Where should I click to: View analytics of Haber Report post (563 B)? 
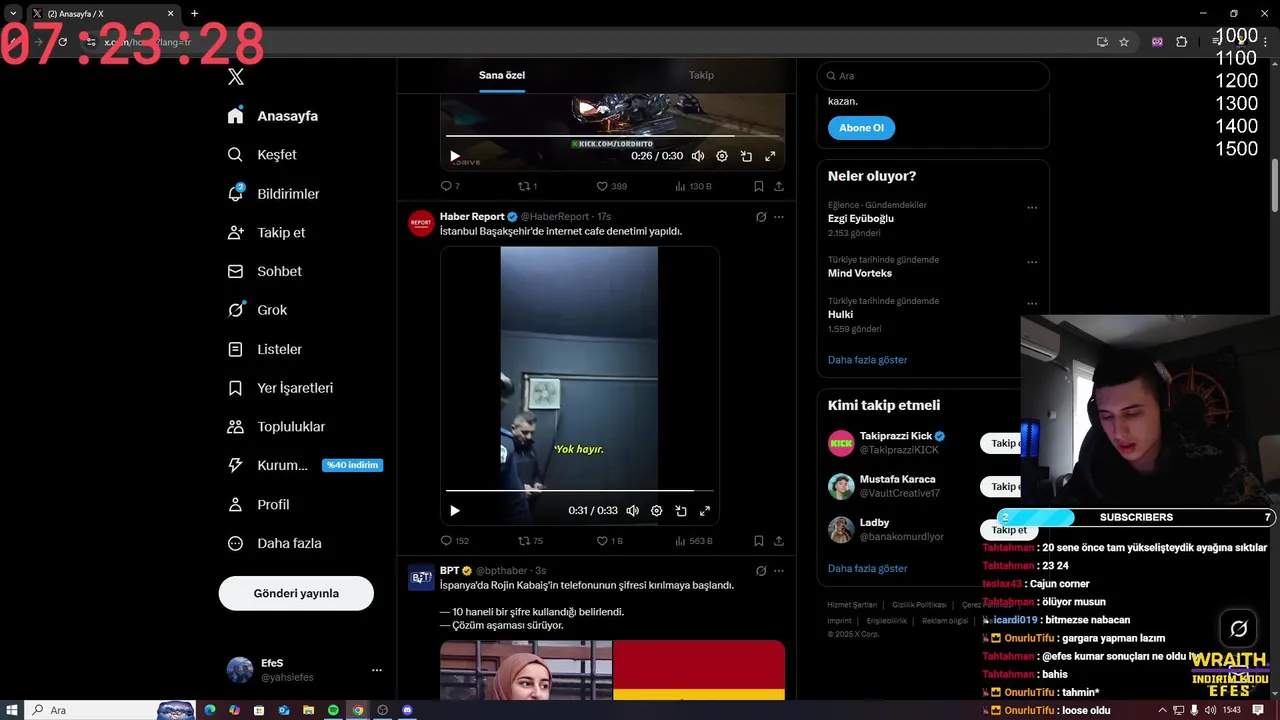694,541
